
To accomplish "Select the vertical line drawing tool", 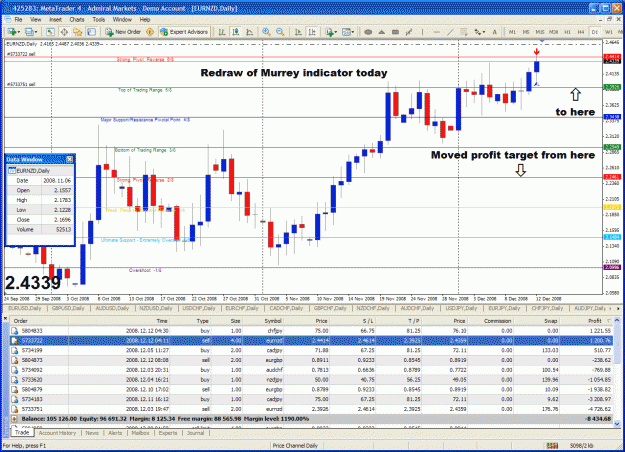I will click(423, 32).
